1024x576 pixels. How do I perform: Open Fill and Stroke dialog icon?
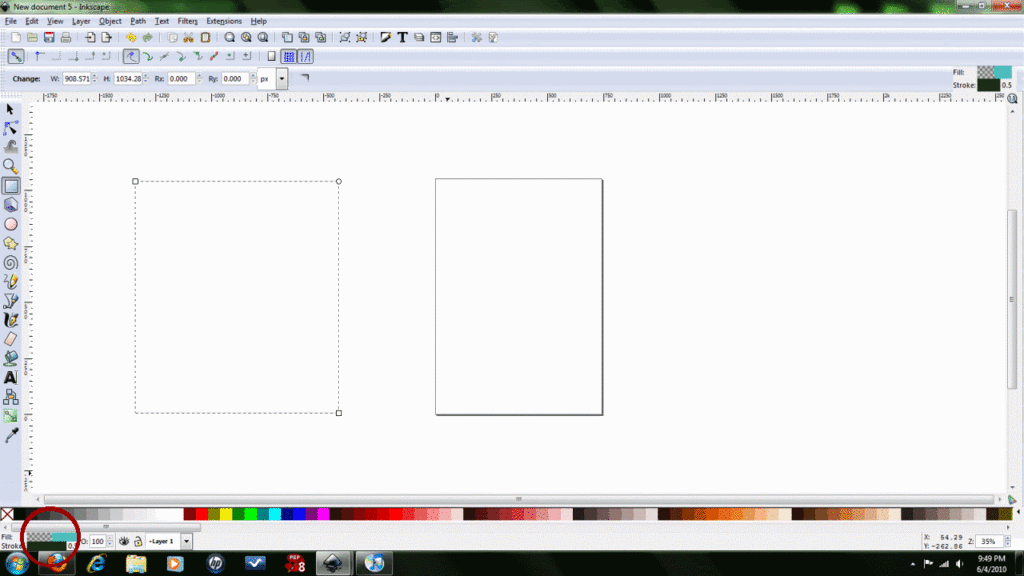[386, 38]
